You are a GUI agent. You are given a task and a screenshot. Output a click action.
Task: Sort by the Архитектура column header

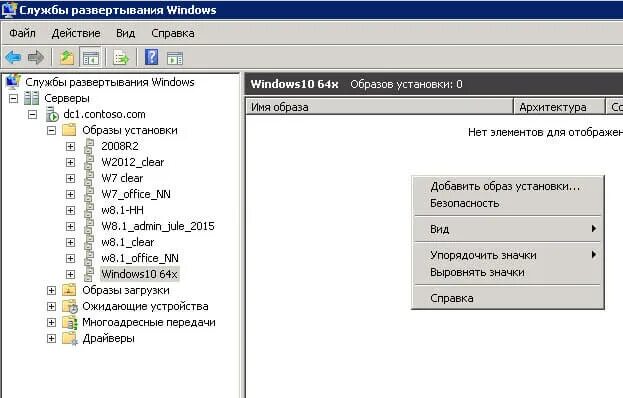pos(559,107)
